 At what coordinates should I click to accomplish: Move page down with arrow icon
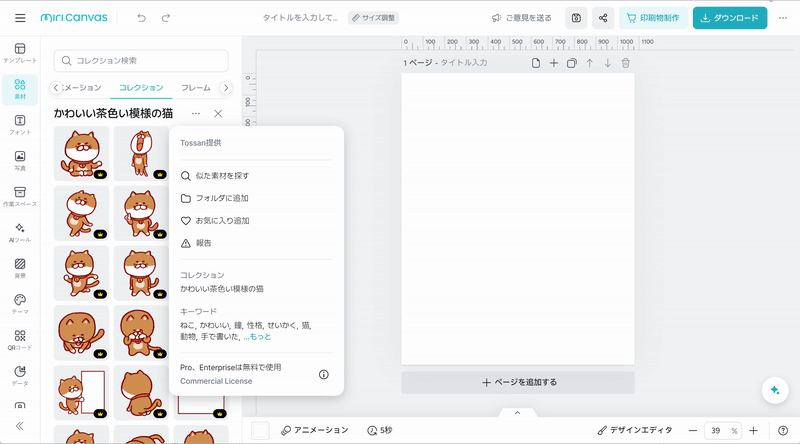click(608, 63)
